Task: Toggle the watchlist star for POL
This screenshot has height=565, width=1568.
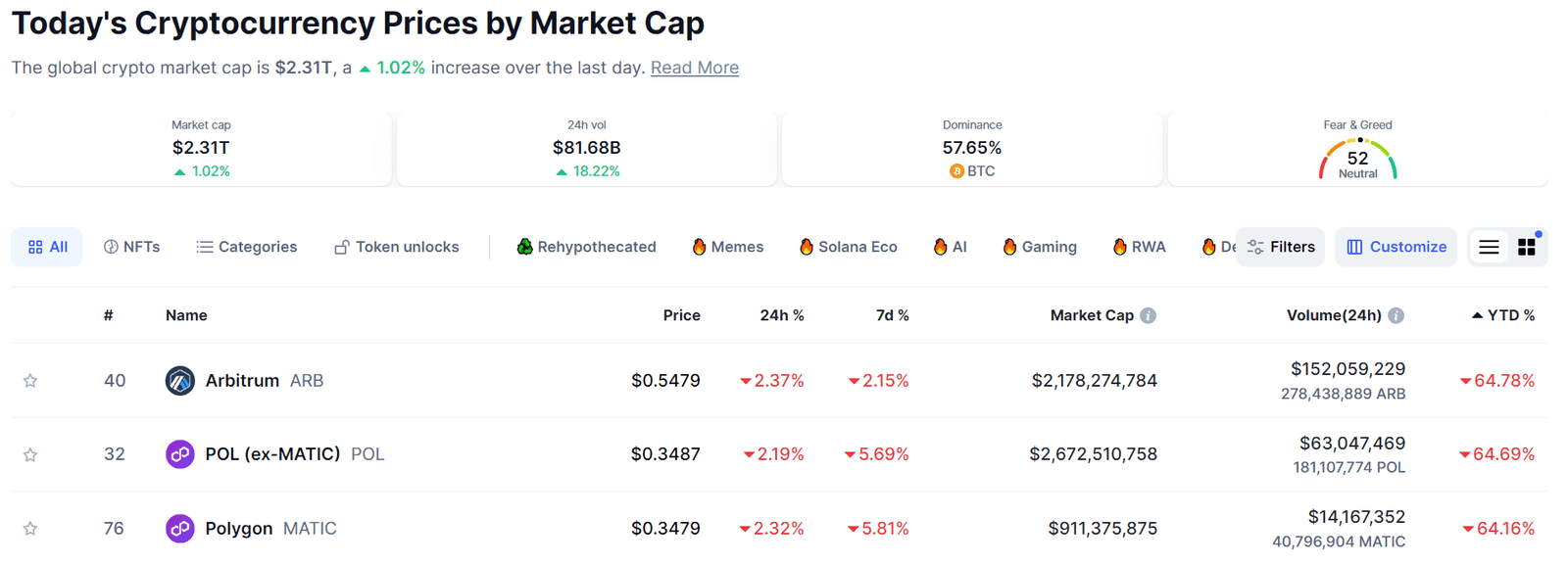Action: [x=30, y=453]
